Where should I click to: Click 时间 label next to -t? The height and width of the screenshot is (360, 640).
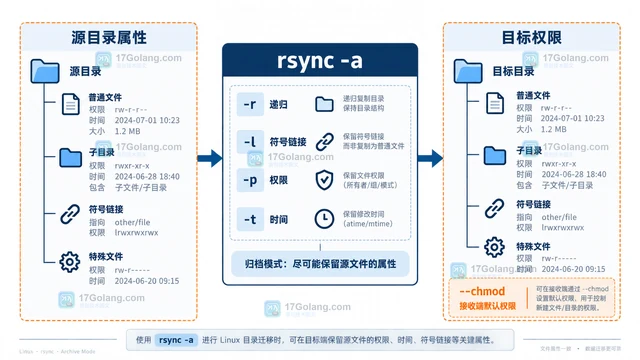[278, 220]
